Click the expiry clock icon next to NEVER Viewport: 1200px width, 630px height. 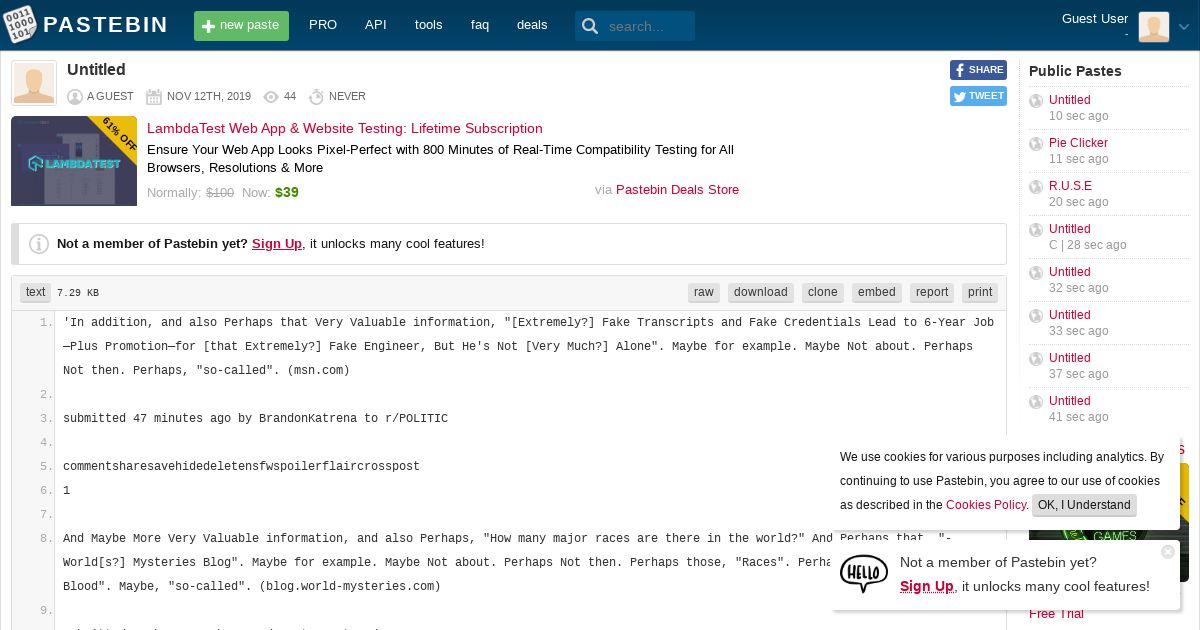316,97
